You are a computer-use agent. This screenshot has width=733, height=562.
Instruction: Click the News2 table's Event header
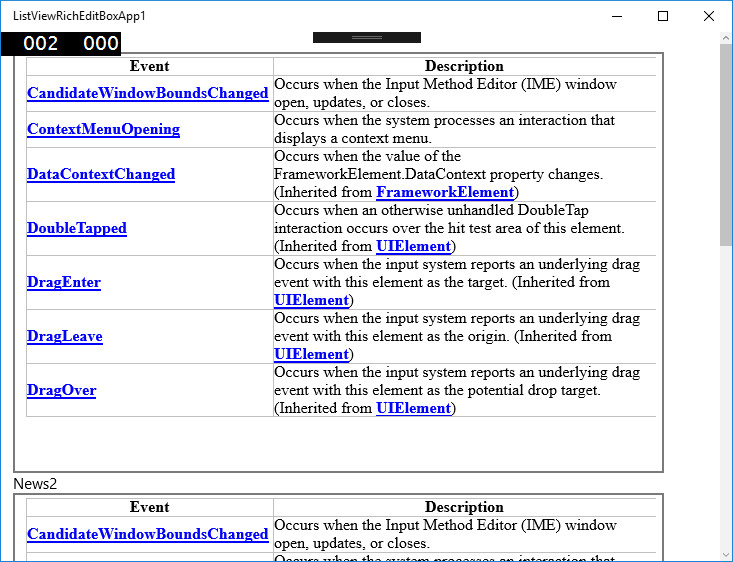point(150,507)
